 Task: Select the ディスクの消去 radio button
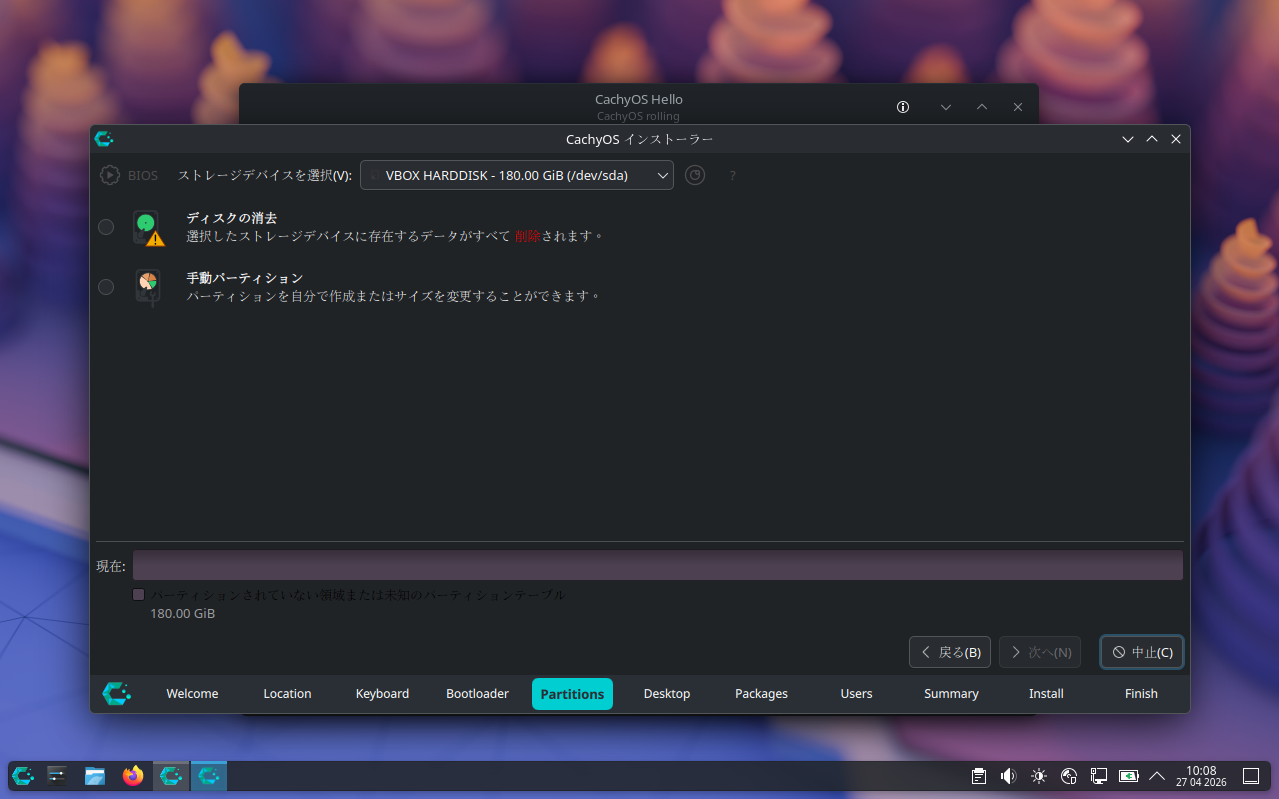point(106,227)
